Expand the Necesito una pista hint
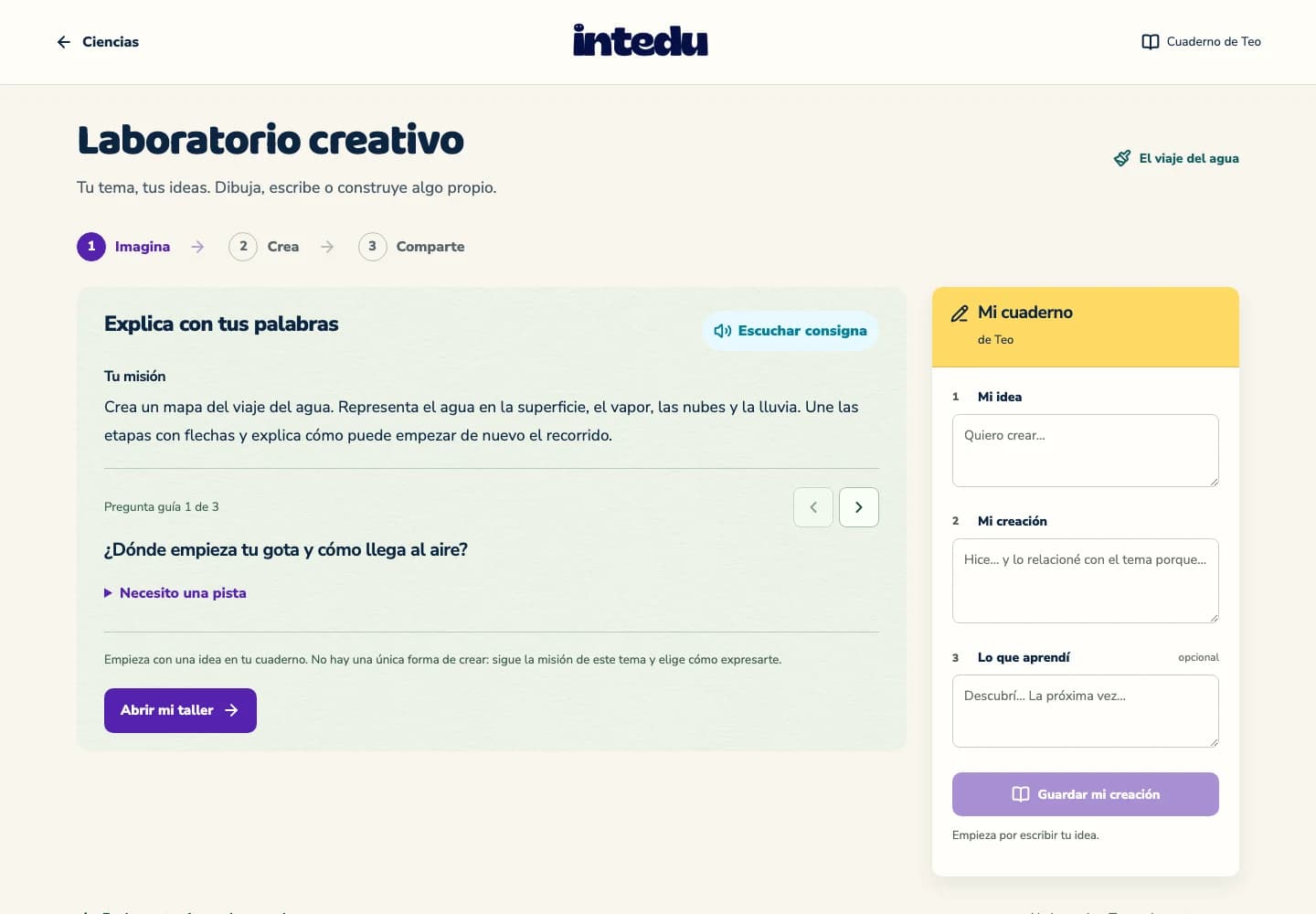This screenshot has height=914, width=1316. pos(175,593)
